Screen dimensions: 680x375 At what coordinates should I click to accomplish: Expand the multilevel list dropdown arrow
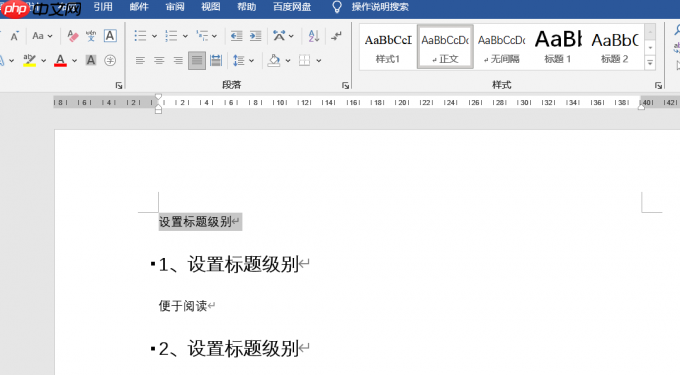[x=214, y=36]
